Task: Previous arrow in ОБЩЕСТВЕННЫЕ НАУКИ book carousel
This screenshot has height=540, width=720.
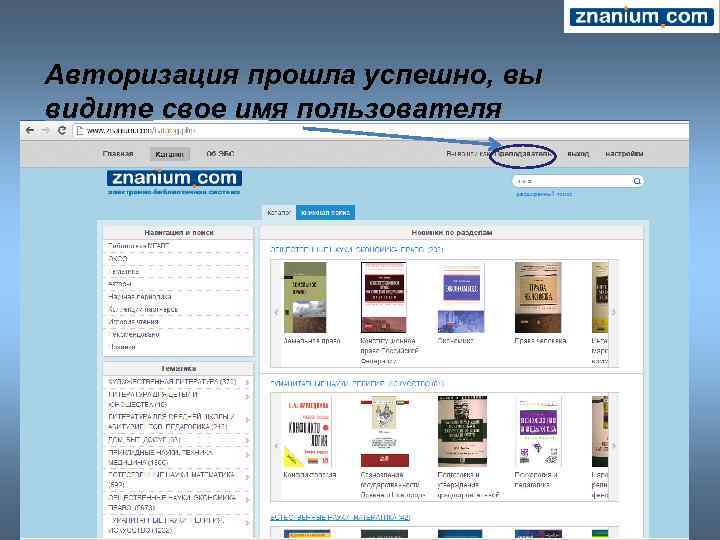Action: (x=276, y=312)
